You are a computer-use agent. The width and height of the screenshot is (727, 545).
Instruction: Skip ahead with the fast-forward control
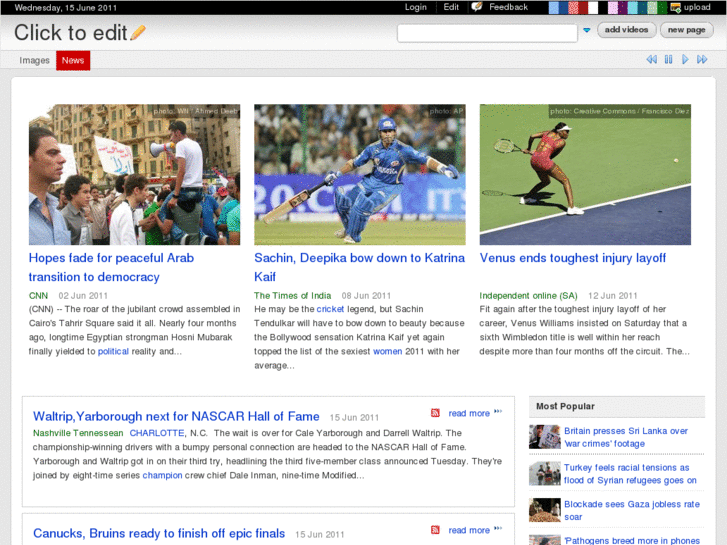click(702, 59)
